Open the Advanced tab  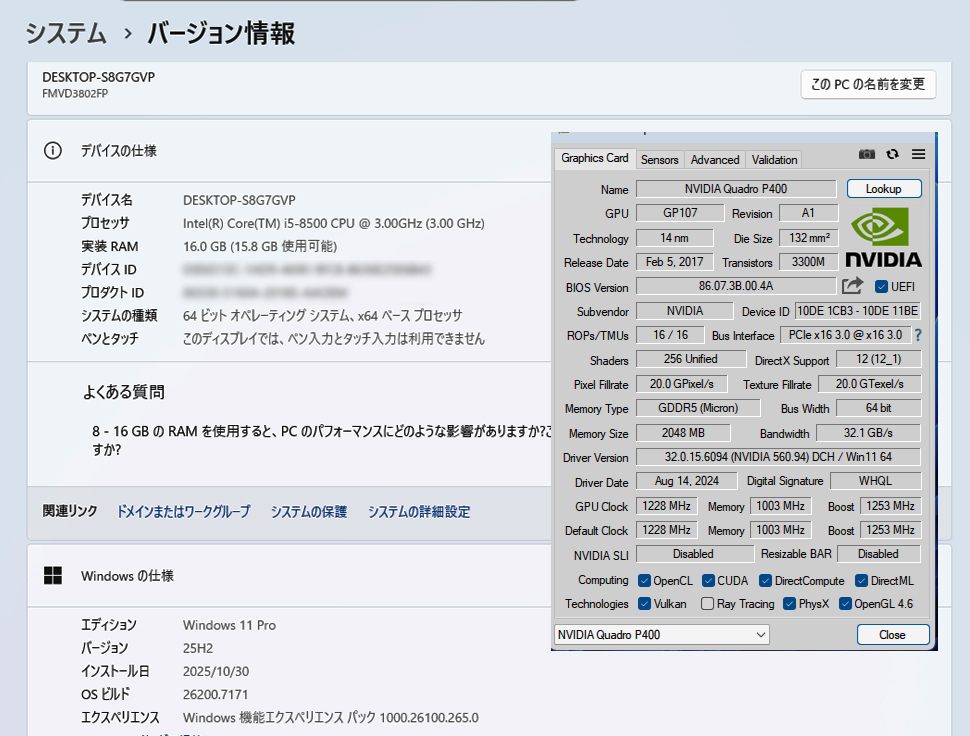715,160
